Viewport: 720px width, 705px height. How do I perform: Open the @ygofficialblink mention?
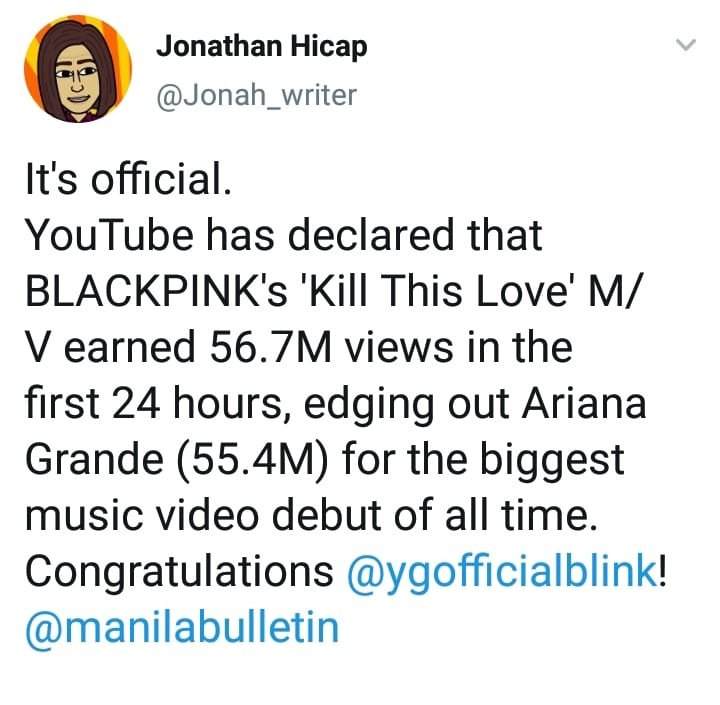pos(502,573)
